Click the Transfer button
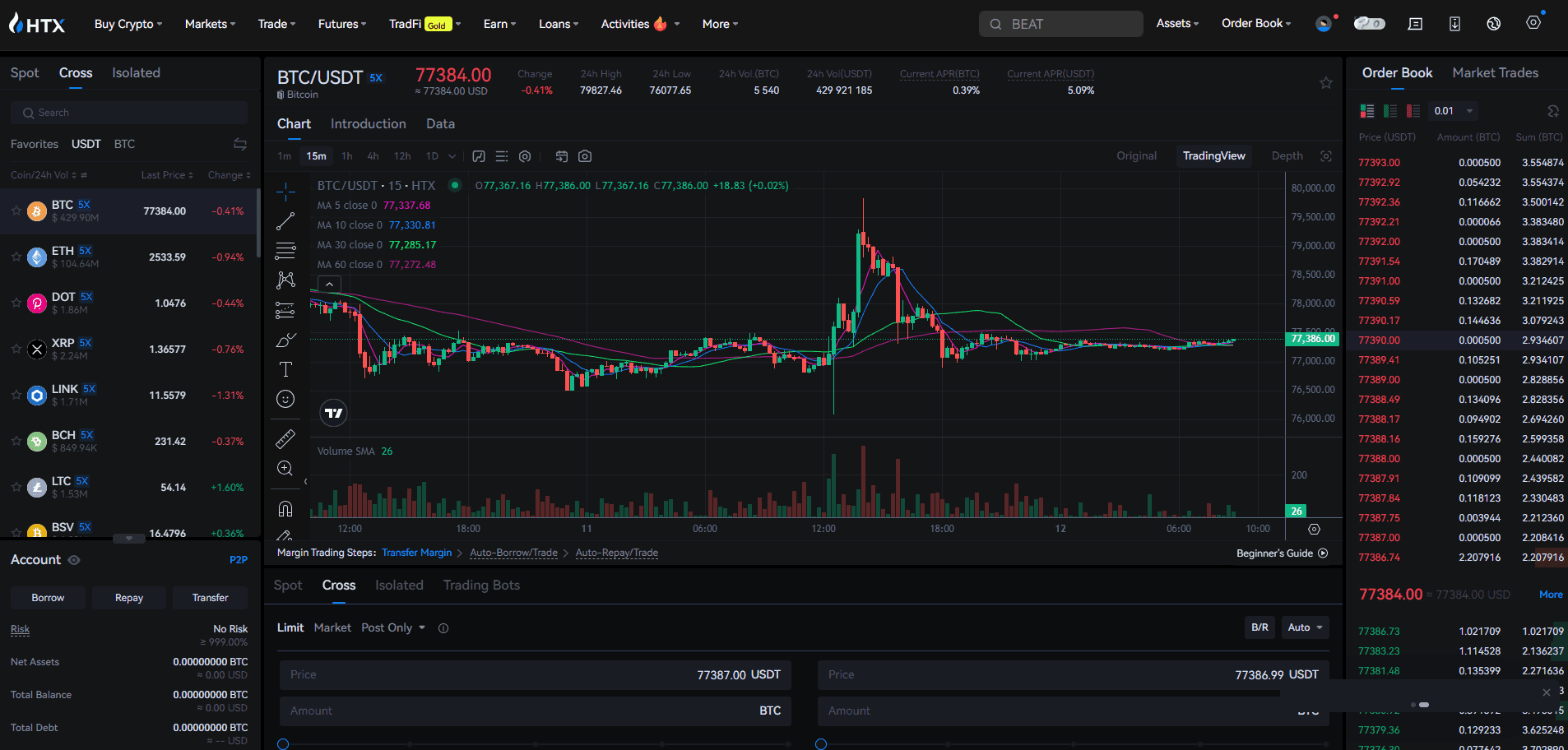Viewport: 1568px width, 750px height. [x=210, y=598]
